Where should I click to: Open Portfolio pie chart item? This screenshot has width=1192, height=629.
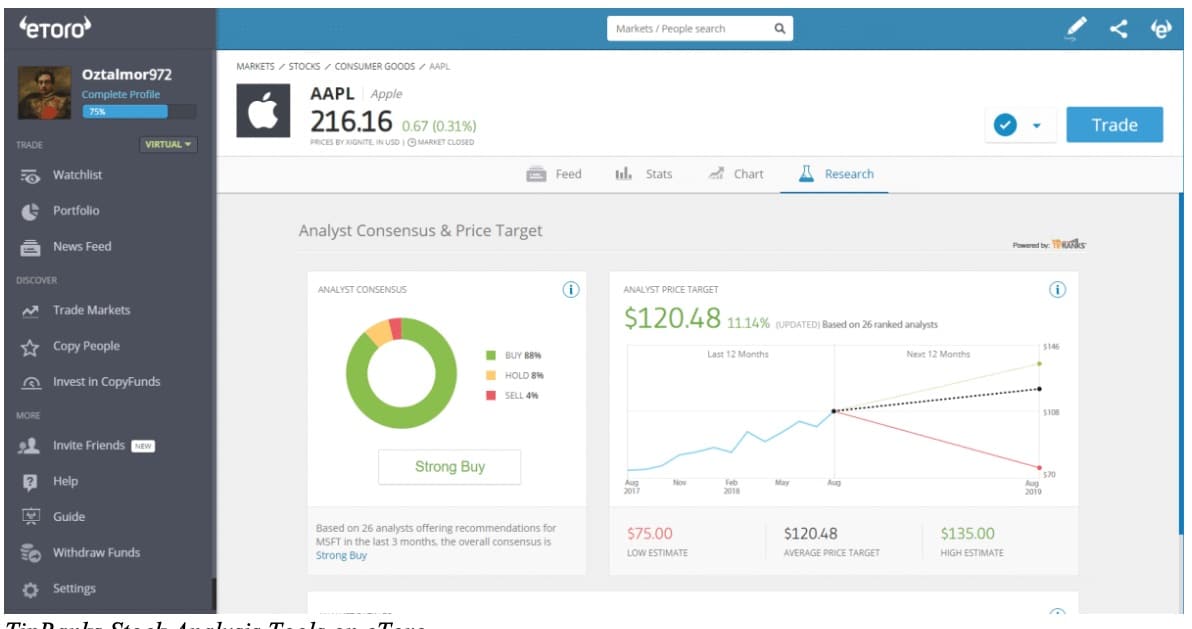point(75,211)
